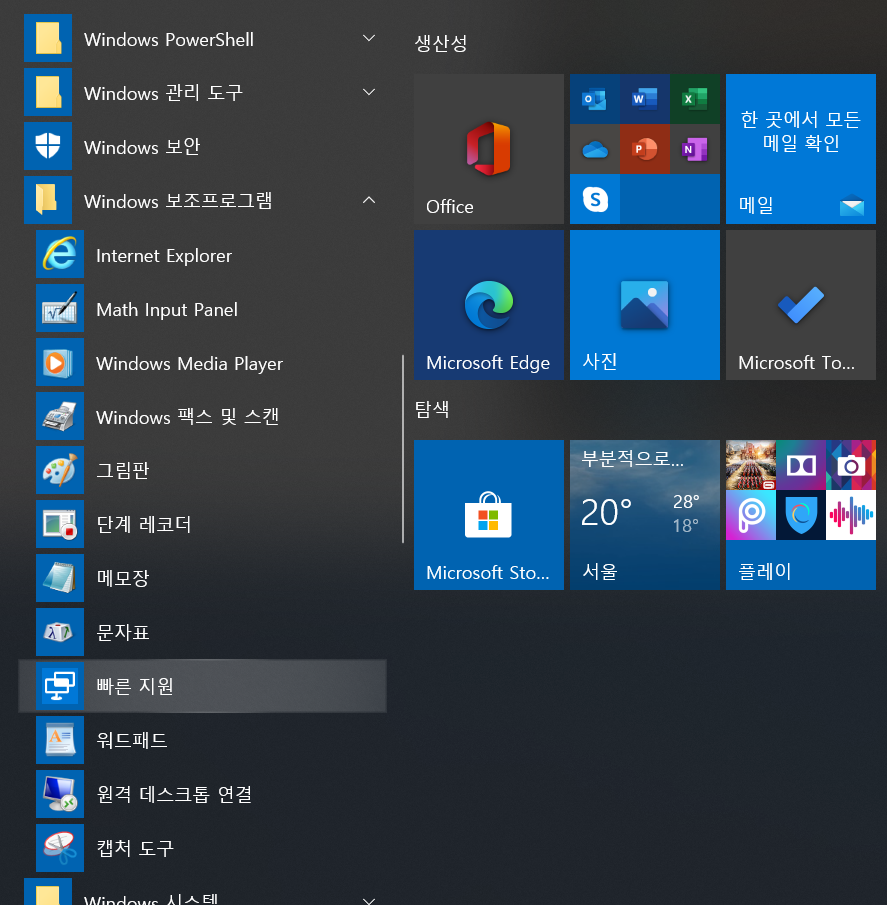Viewport: 887px width, 905px height.
Task: Open camera app icon in 플레이 tile
Action: [x=851, y=465]
